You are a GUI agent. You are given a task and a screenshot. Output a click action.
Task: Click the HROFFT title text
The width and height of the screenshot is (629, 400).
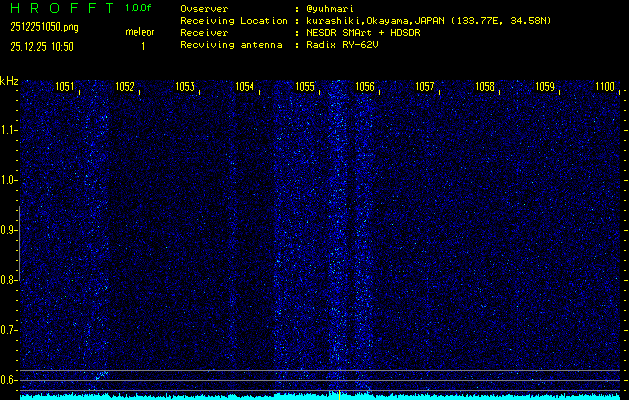tap(61, 8)
